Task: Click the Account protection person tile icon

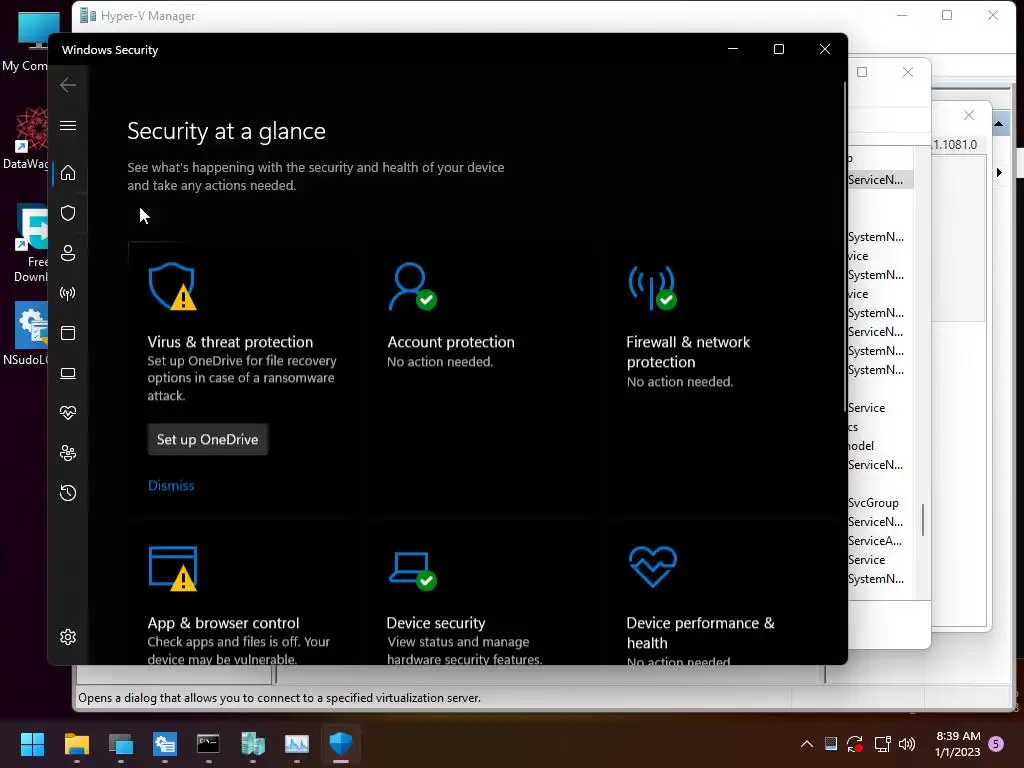Action: (x=412, y=286)
